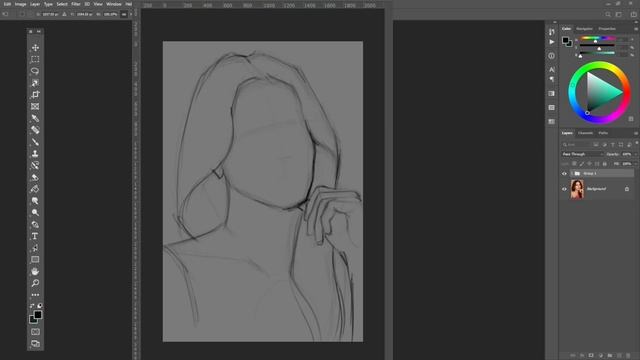
Task: Select the Dodge tool
Action: tap(35, 213)
